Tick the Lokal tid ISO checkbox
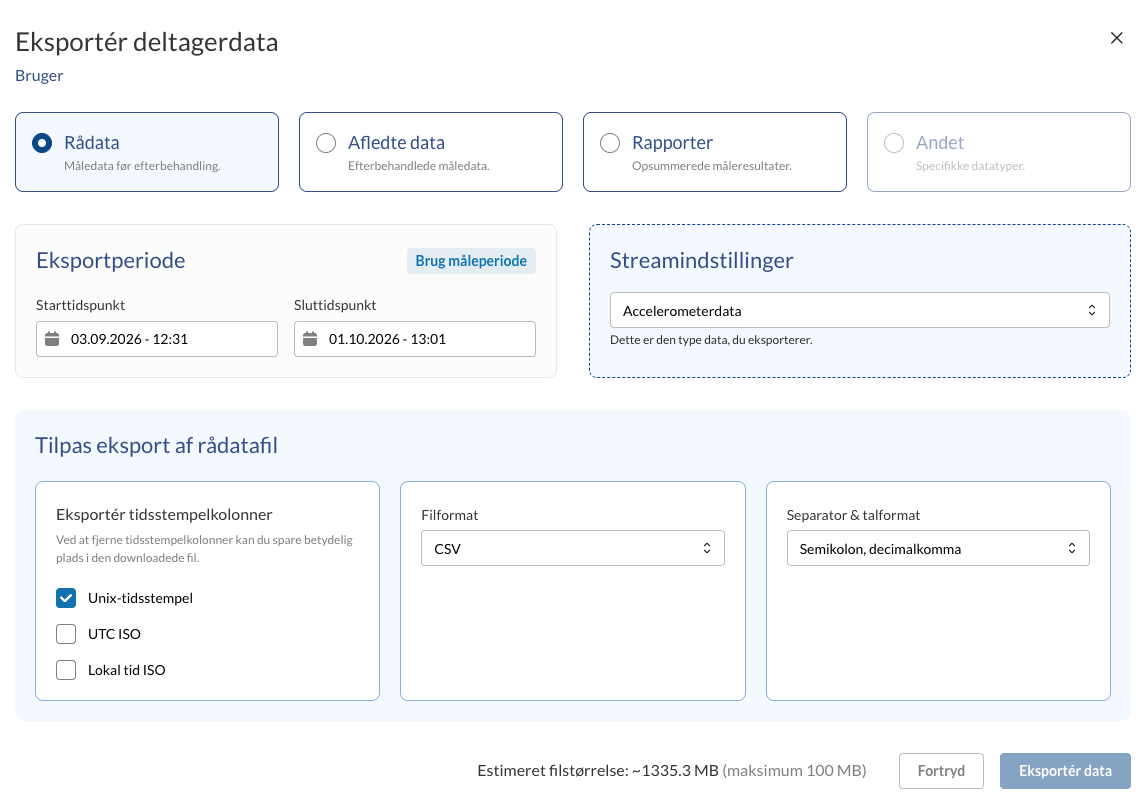 (66, 669)
